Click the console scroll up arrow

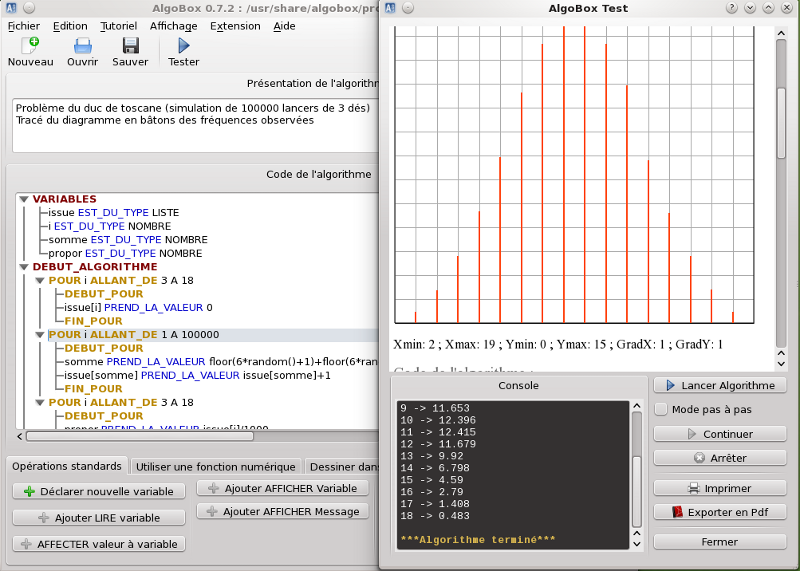coord(637,406)
